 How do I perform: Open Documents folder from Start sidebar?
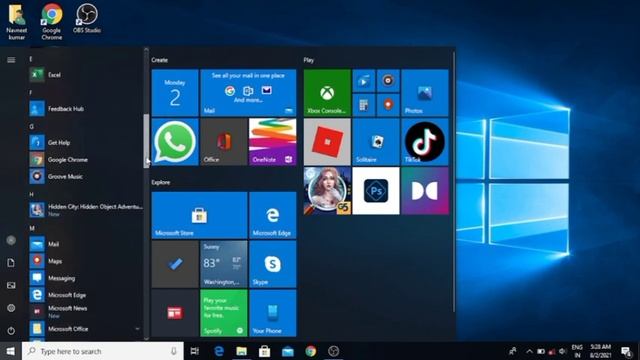pos(11,263)
